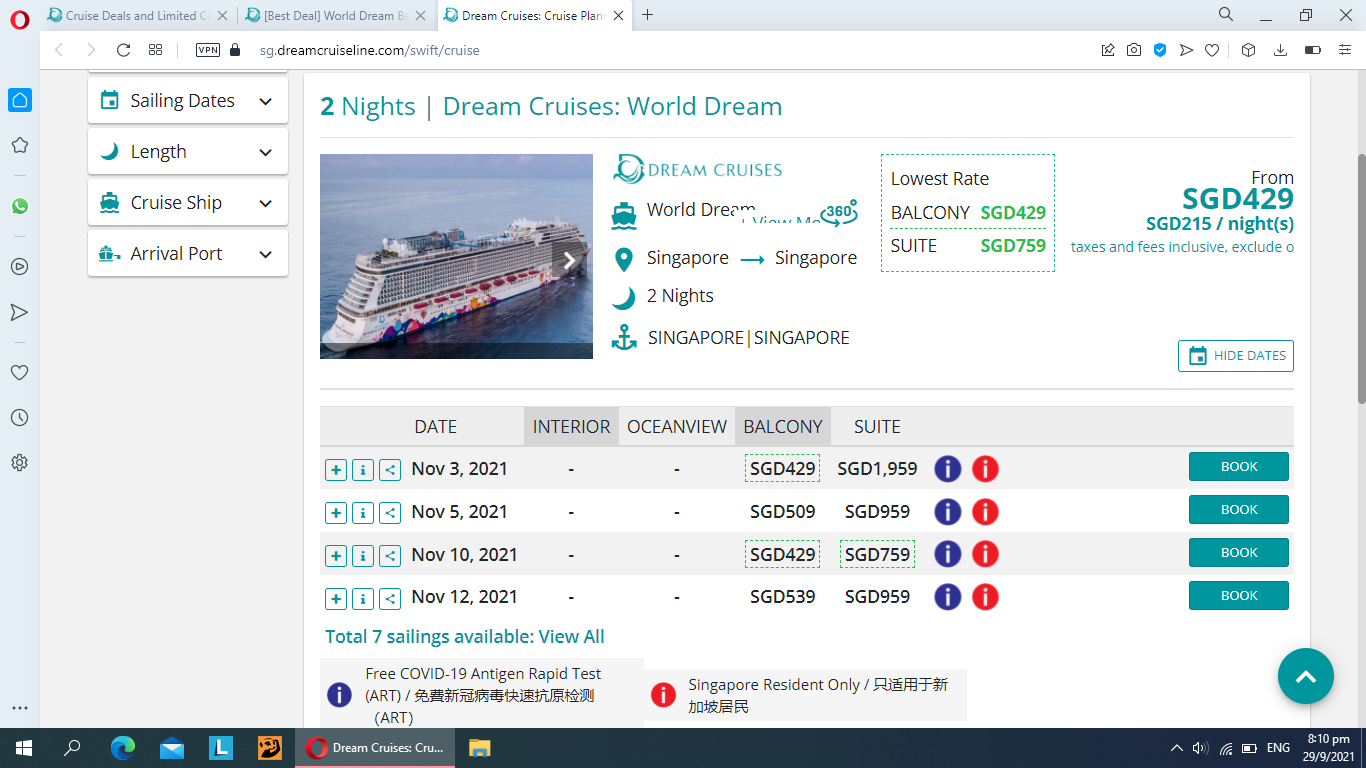Open WhatsApp in Opera sidebar
Viewport: 1366px width, 768px height.
(19, 206)
